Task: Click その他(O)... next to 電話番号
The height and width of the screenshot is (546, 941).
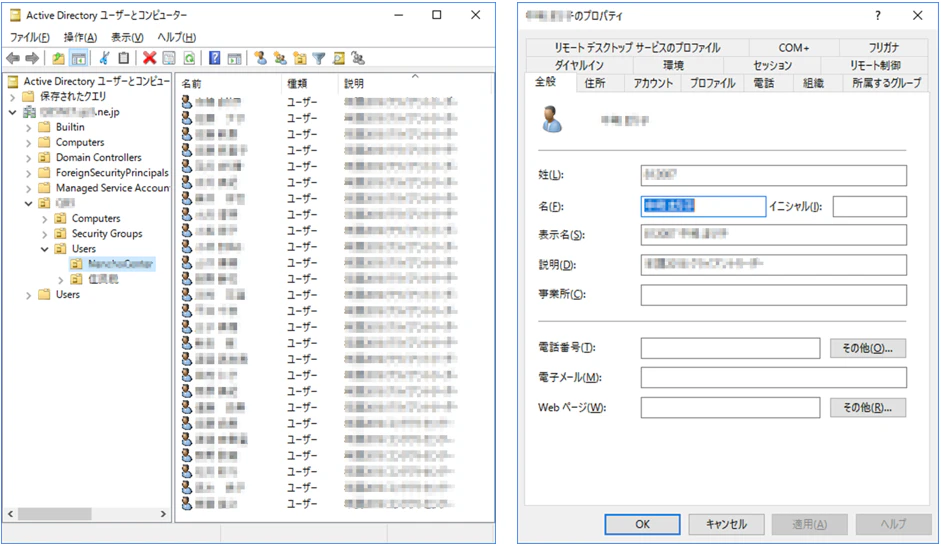Action: (x=868, y=348)
